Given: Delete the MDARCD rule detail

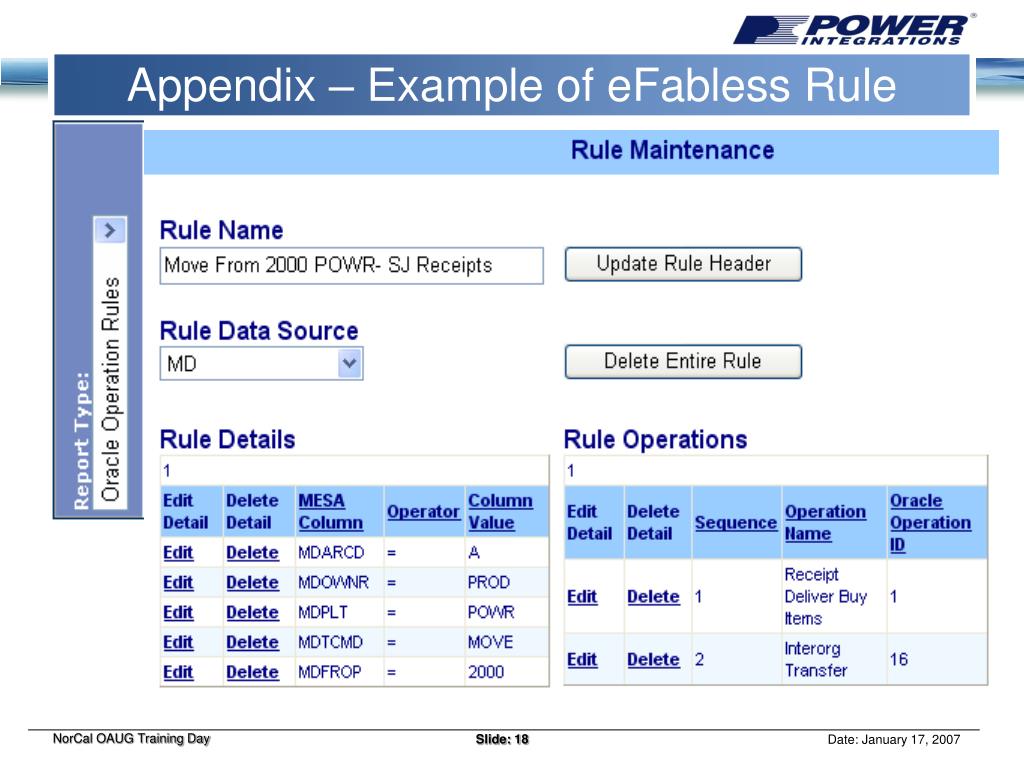Looking at the screenshot, I should pyautogui.click(x=252, y=552).
